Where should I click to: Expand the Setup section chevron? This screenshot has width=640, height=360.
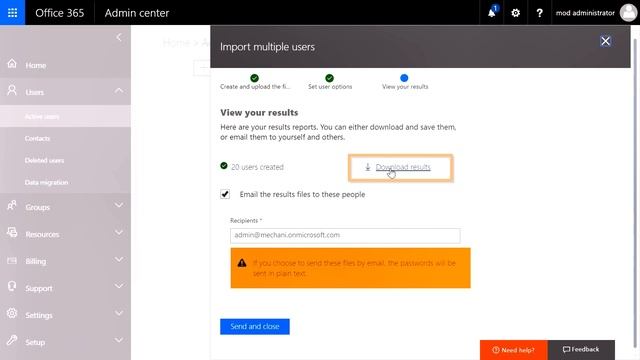coord(119,340)
